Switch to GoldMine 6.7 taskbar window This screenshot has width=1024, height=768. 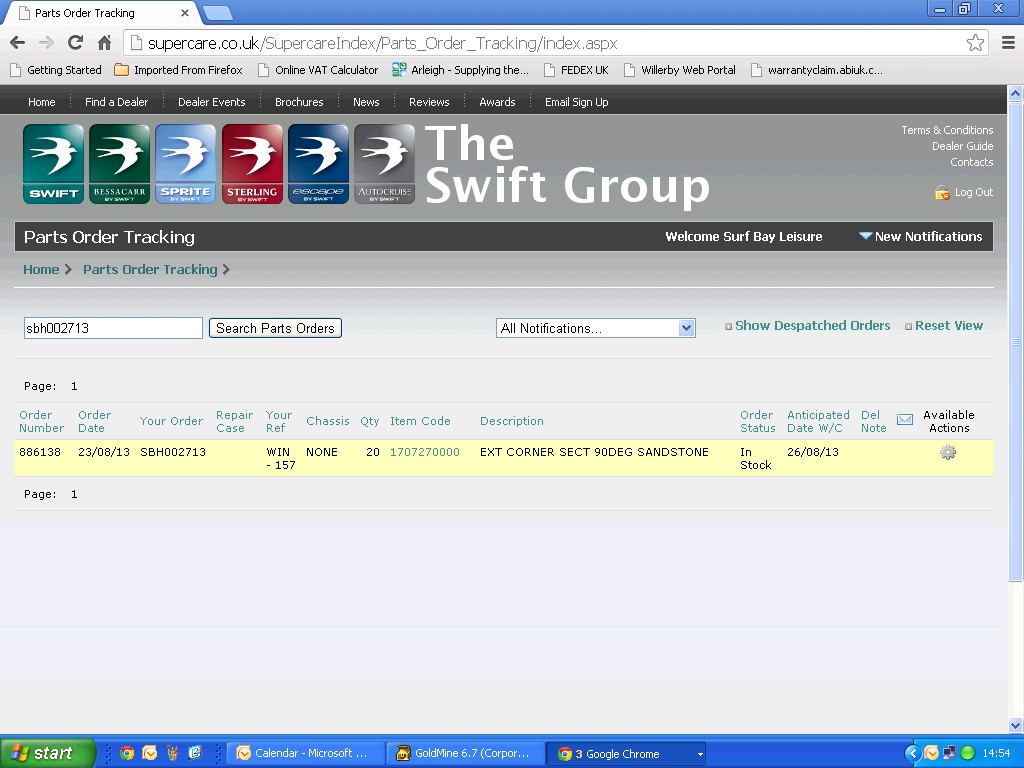[x=465, y=754]
